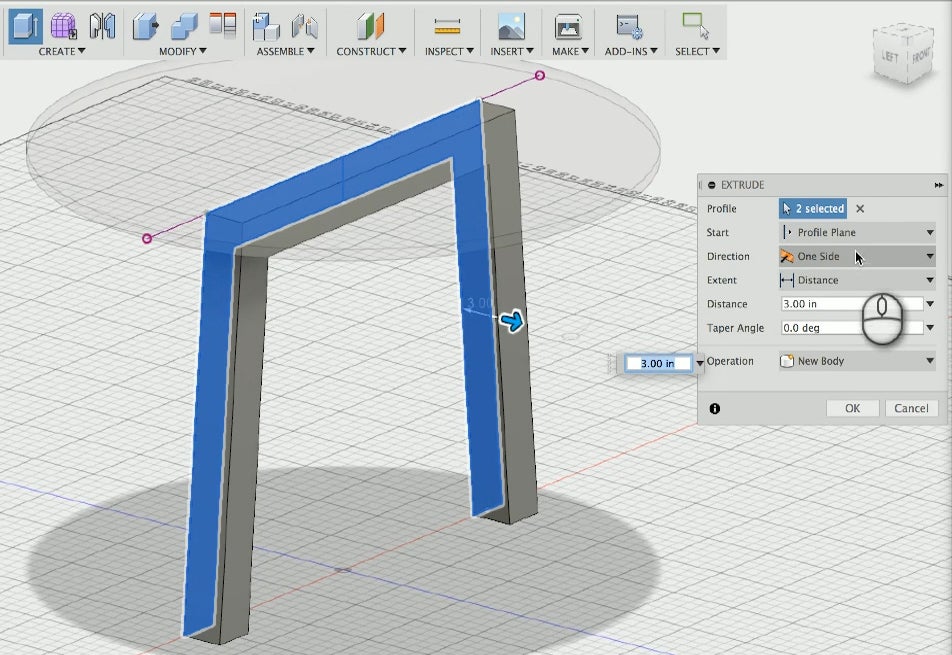Viewport: 952px width, 655px height.
Task: Click the EXTRUDE dialog title text
Action: click(742, 185)
